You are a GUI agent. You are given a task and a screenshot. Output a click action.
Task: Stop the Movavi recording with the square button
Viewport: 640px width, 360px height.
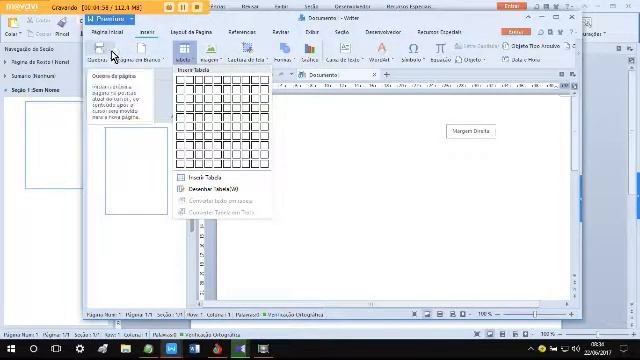point(197,7)
